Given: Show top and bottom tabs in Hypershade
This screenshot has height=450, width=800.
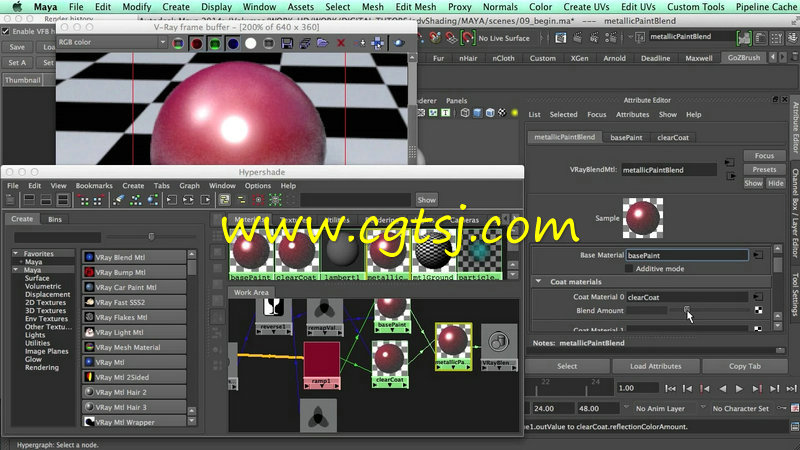Looking at the screenshot, I should [x=63, y=200].
